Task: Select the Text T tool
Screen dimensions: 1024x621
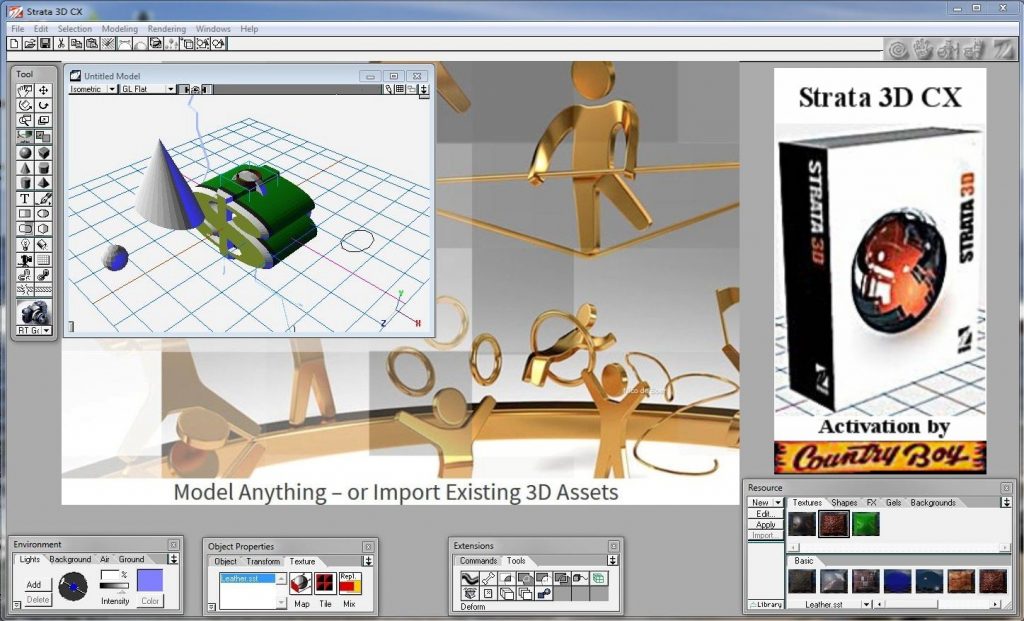Action: point(25,199)
